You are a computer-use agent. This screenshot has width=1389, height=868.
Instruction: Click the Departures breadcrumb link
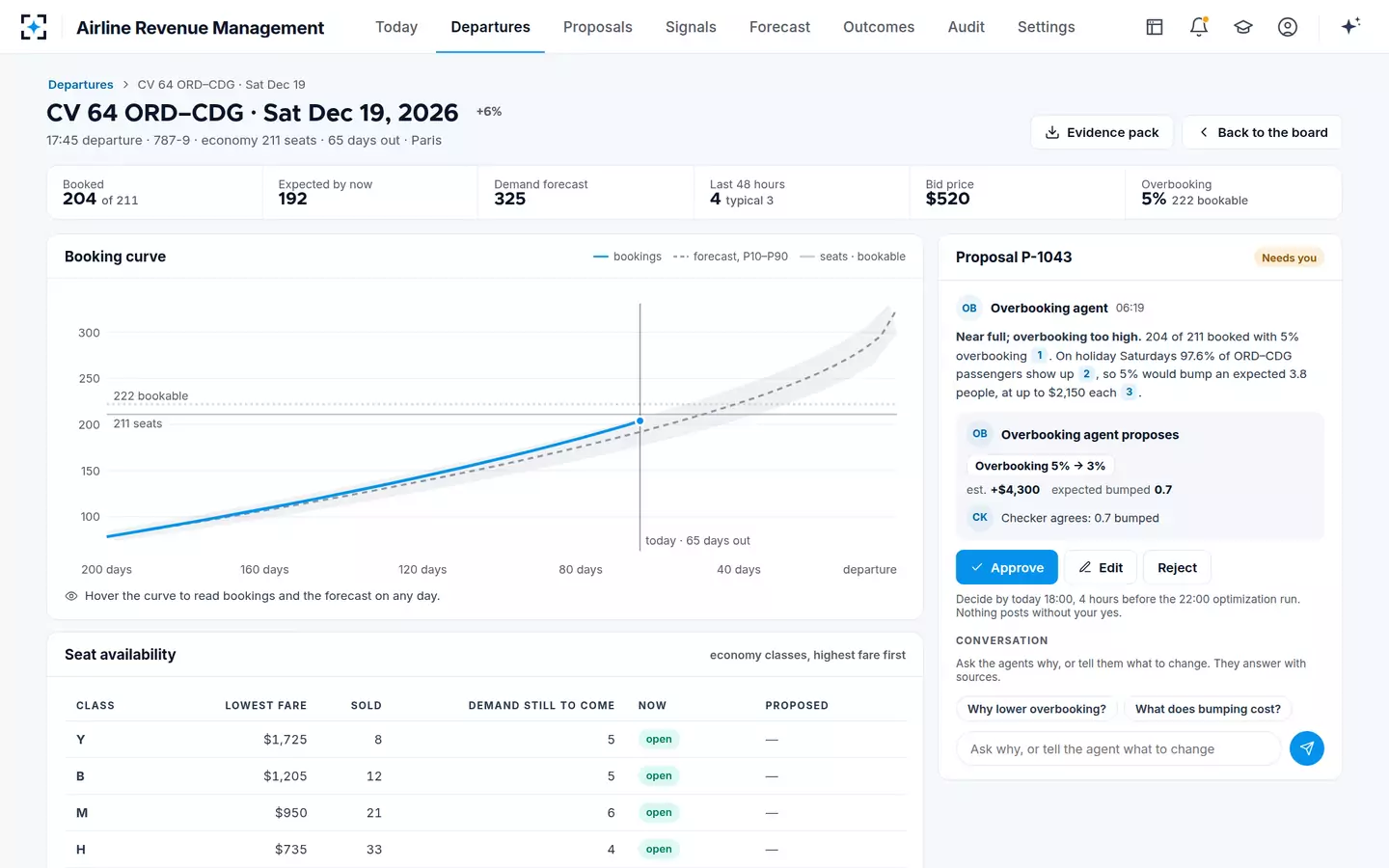tap(81, 85)
